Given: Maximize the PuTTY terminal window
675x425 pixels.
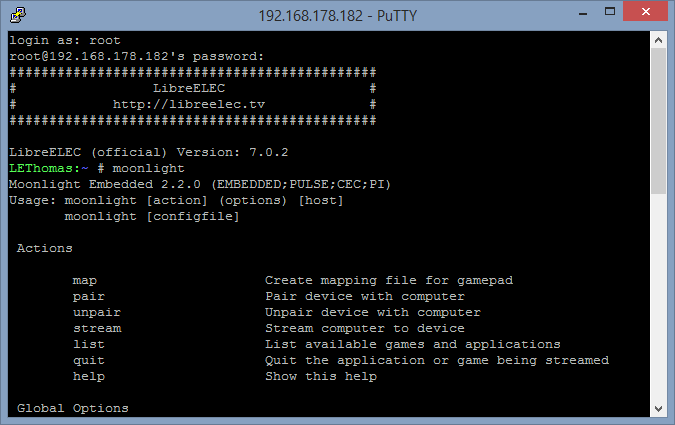Looking at the screenshot, I should (x=610, y=12).
